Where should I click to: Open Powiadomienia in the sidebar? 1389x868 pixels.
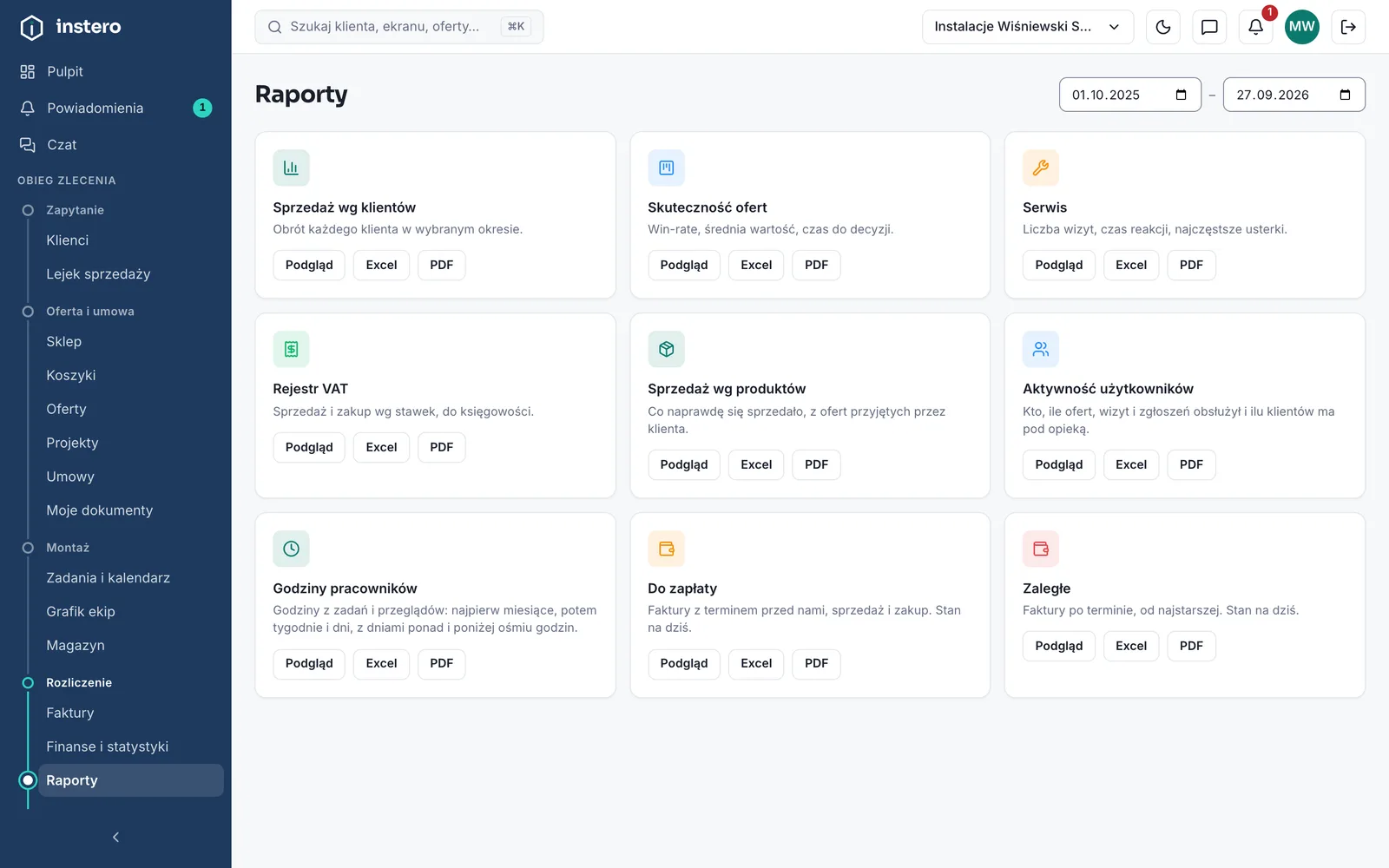coord(115,108)
